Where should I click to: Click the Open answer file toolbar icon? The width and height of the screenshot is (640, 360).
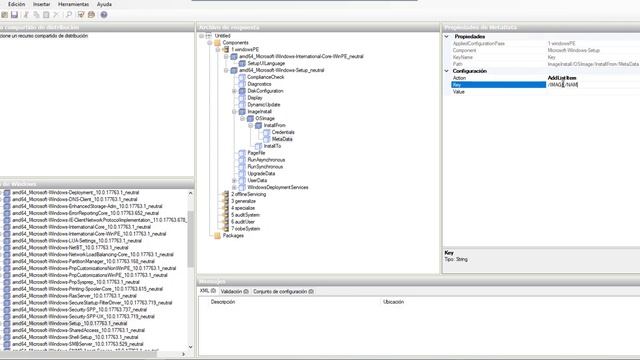click(4, 15)
